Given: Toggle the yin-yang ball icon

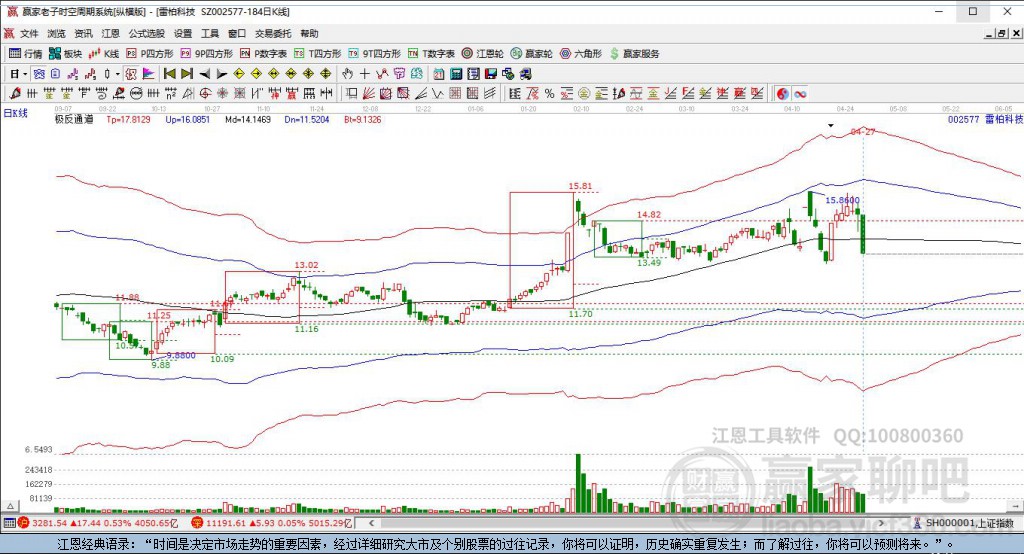Looking at the screenshot, I should point(782,94).
